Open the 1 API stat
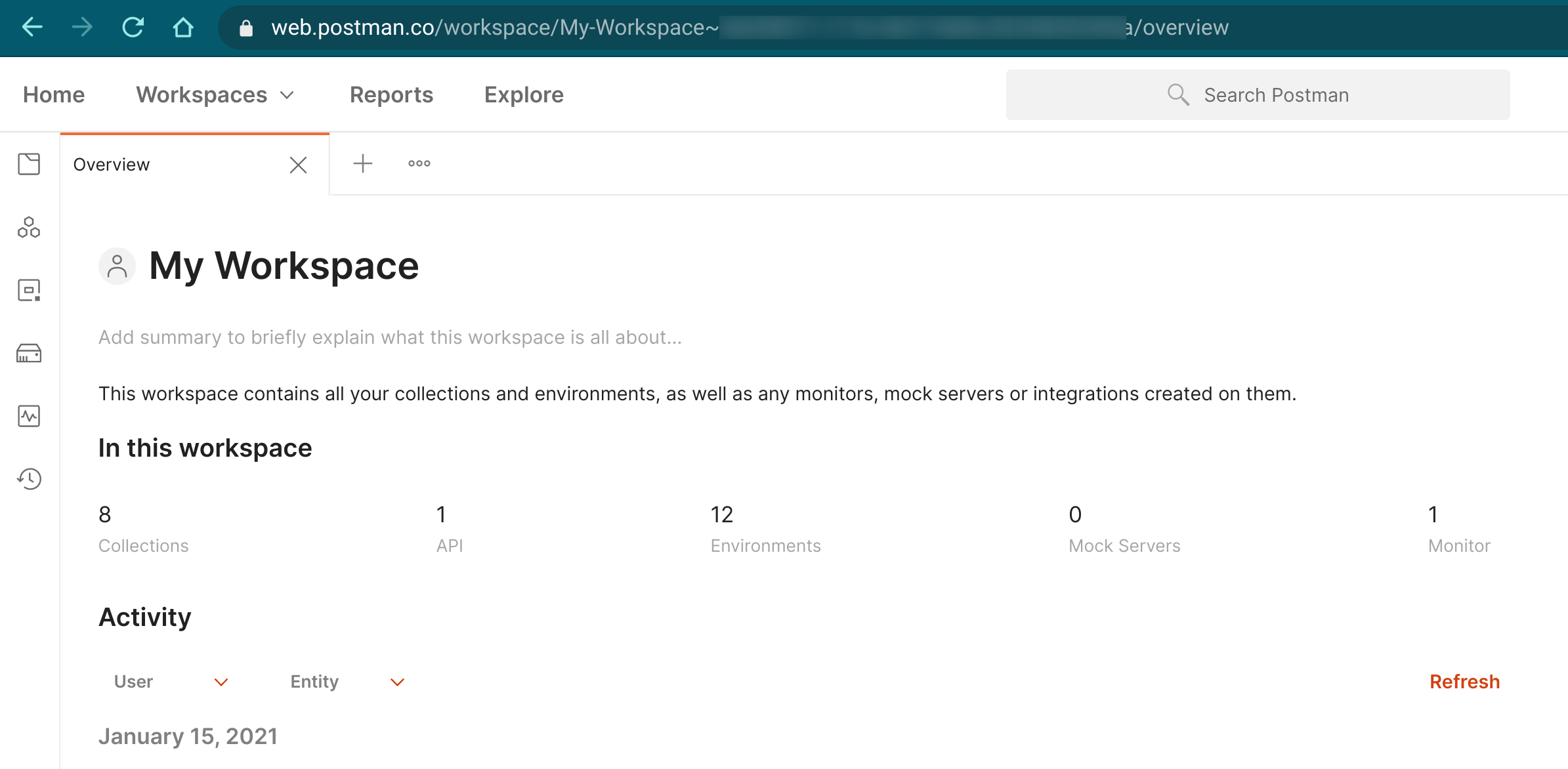Viewport: 1568px width, 769px height. [450, 529]
